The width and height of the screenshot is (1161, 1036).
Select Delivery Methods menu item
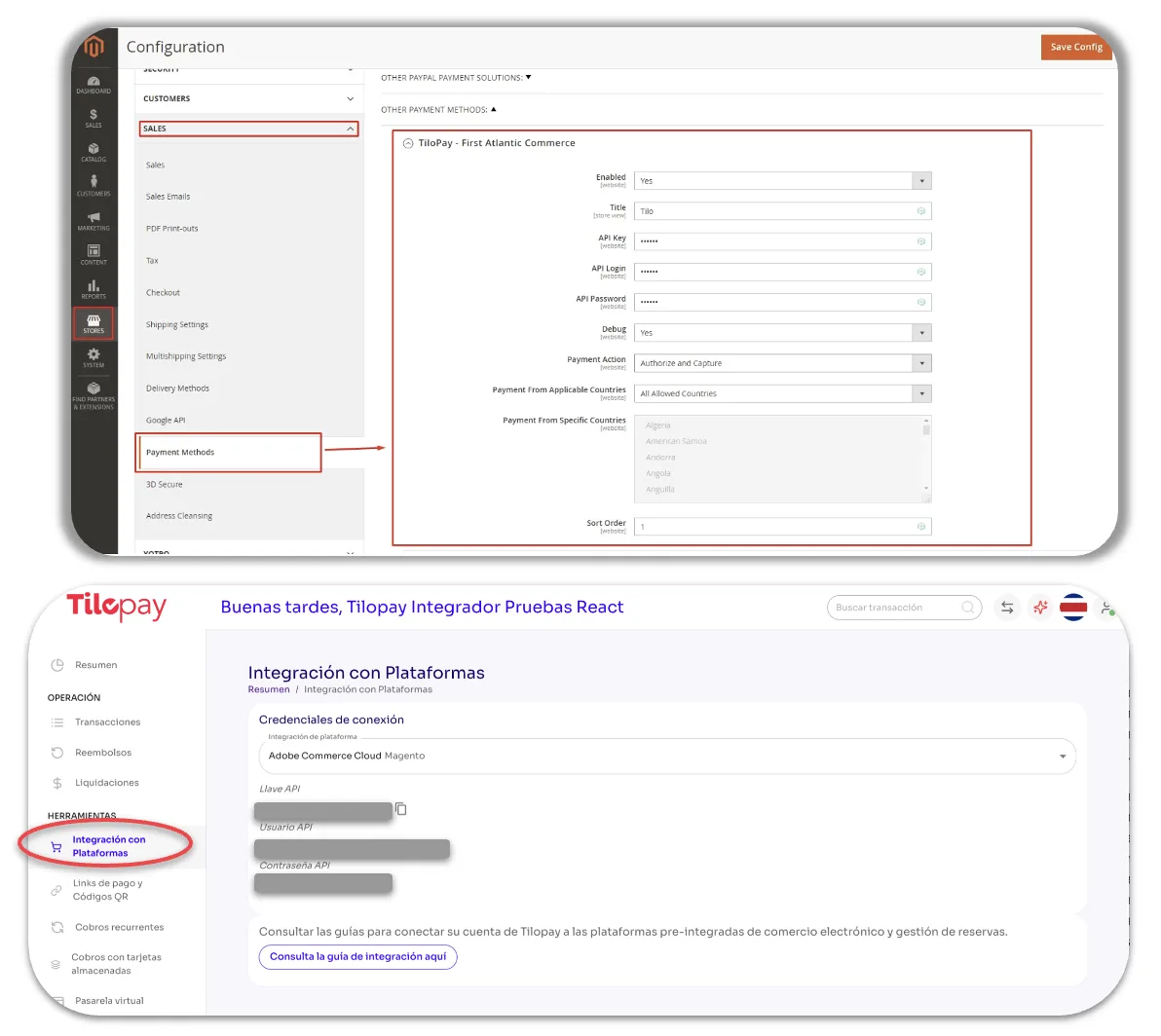coord(177,388)
